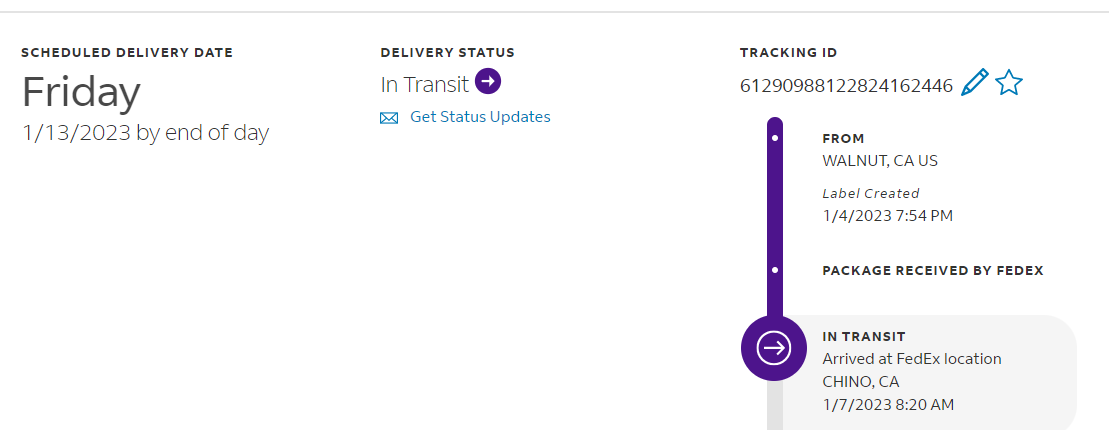Screen dimensions: 1109x430
Task: Click the large In Transit timeline arrow circle
Action: (774, 347)
